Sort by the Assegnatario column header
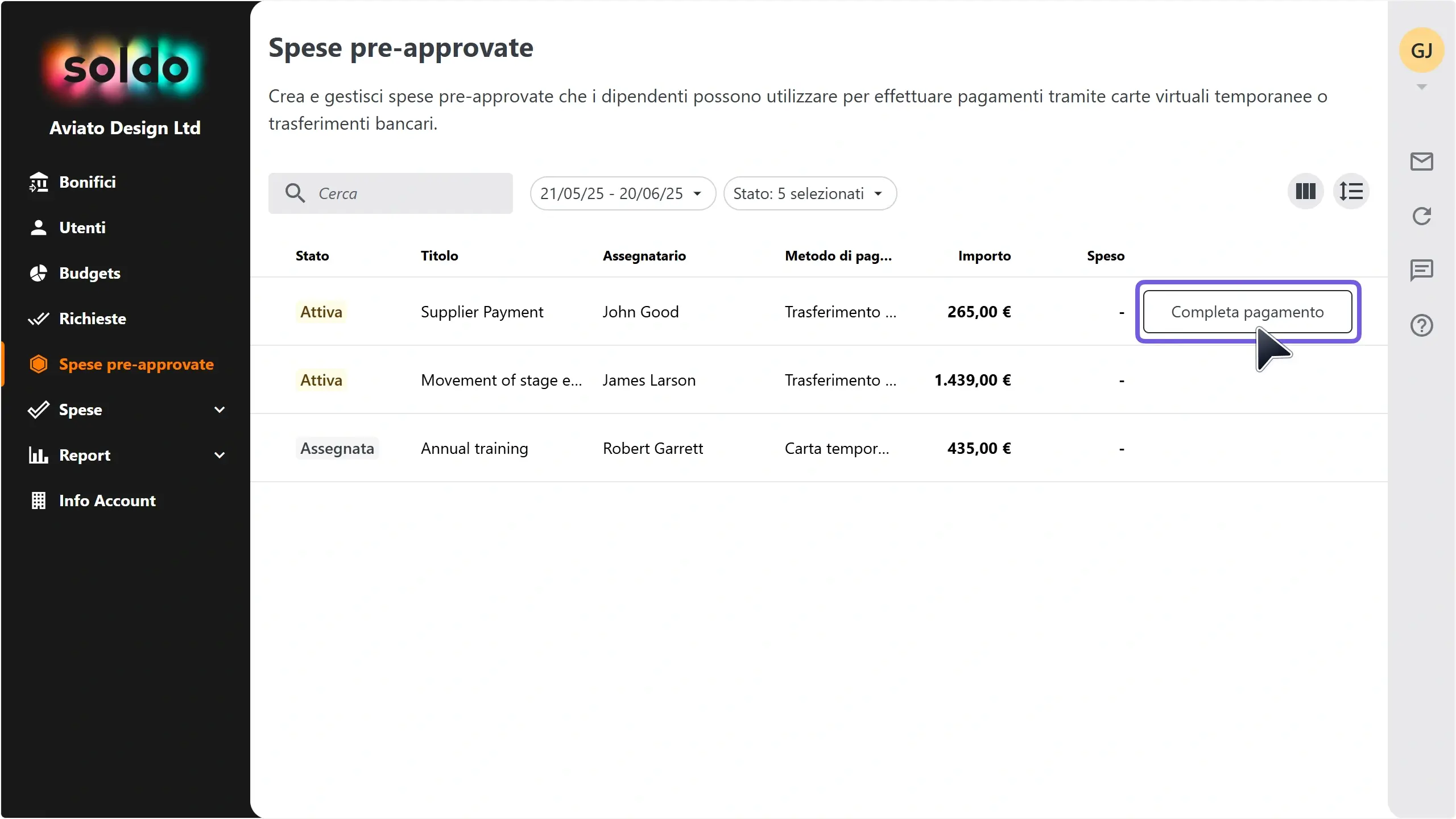 tap(644, 256)
